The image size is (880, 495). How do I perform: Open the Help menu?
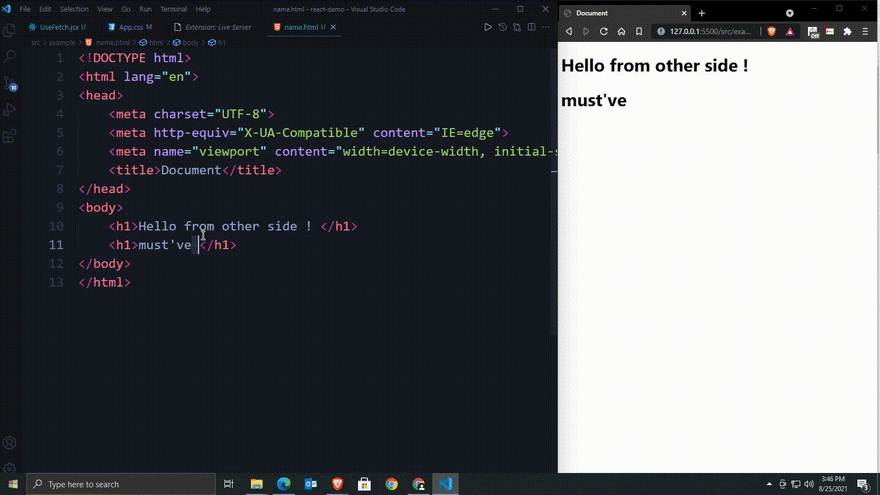click(x=203, y=9)
